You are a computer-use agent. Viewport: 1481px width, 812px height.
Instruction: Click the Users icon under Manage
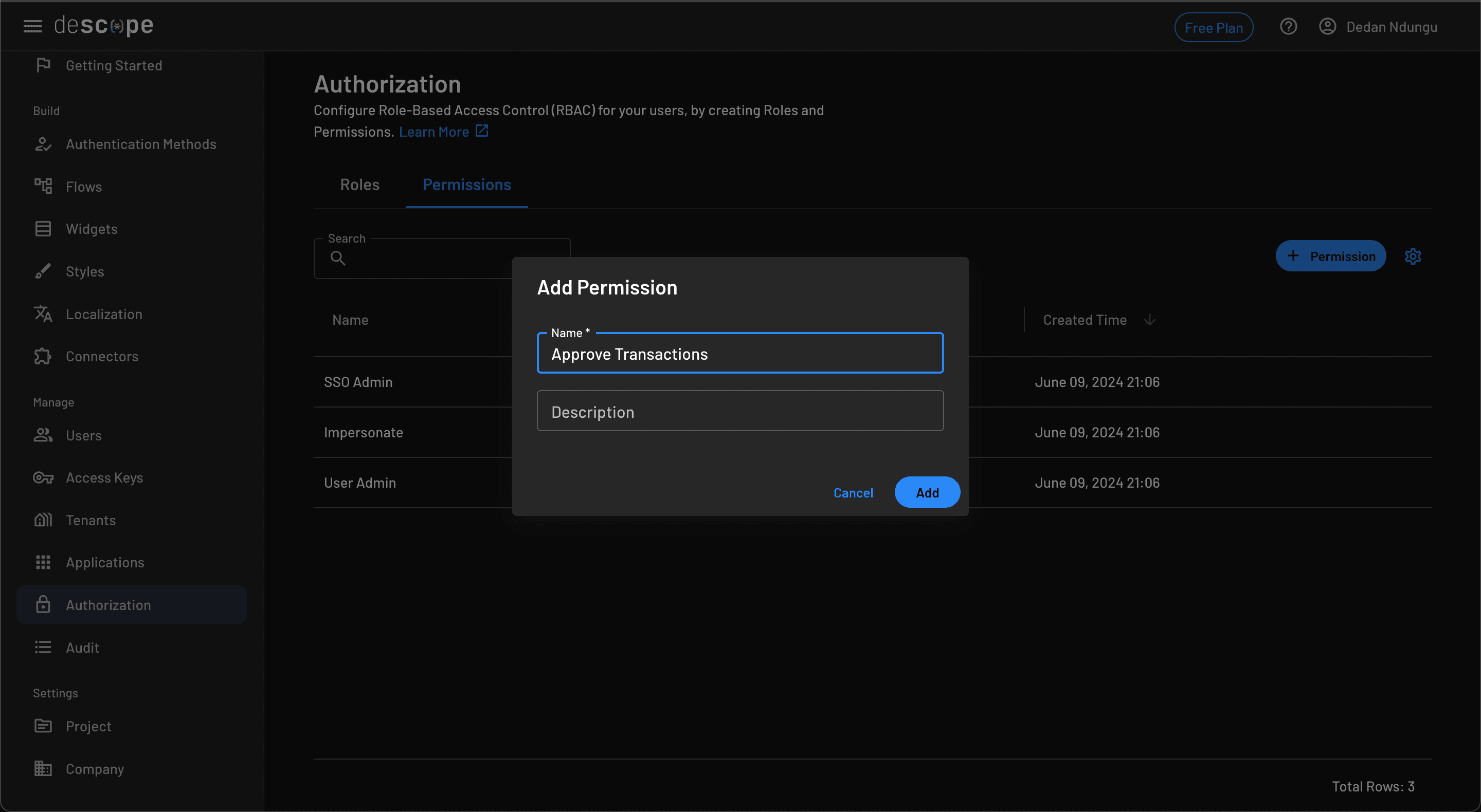pyautogui.click(x=43, y=435)
